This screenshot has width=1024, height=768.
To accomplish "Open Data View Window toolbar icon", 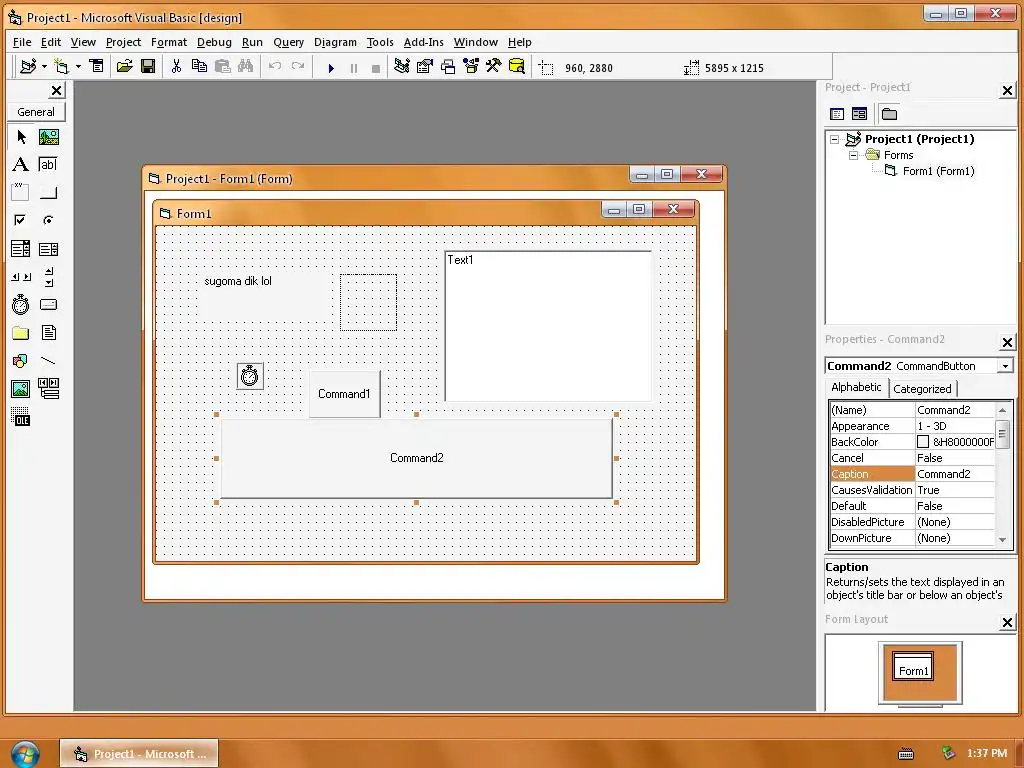I will click(517, 67).
